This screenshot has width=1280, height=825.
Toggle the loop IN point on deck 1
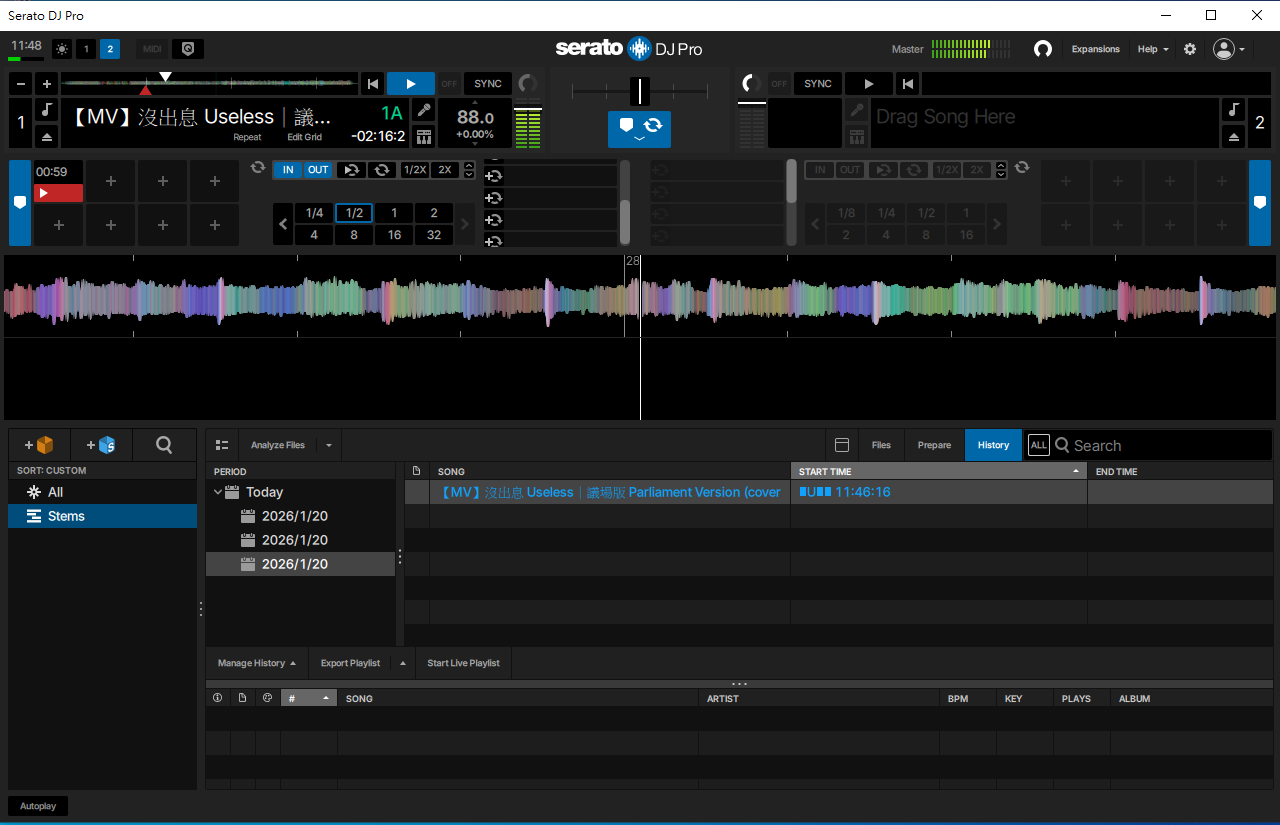point(288,170)
